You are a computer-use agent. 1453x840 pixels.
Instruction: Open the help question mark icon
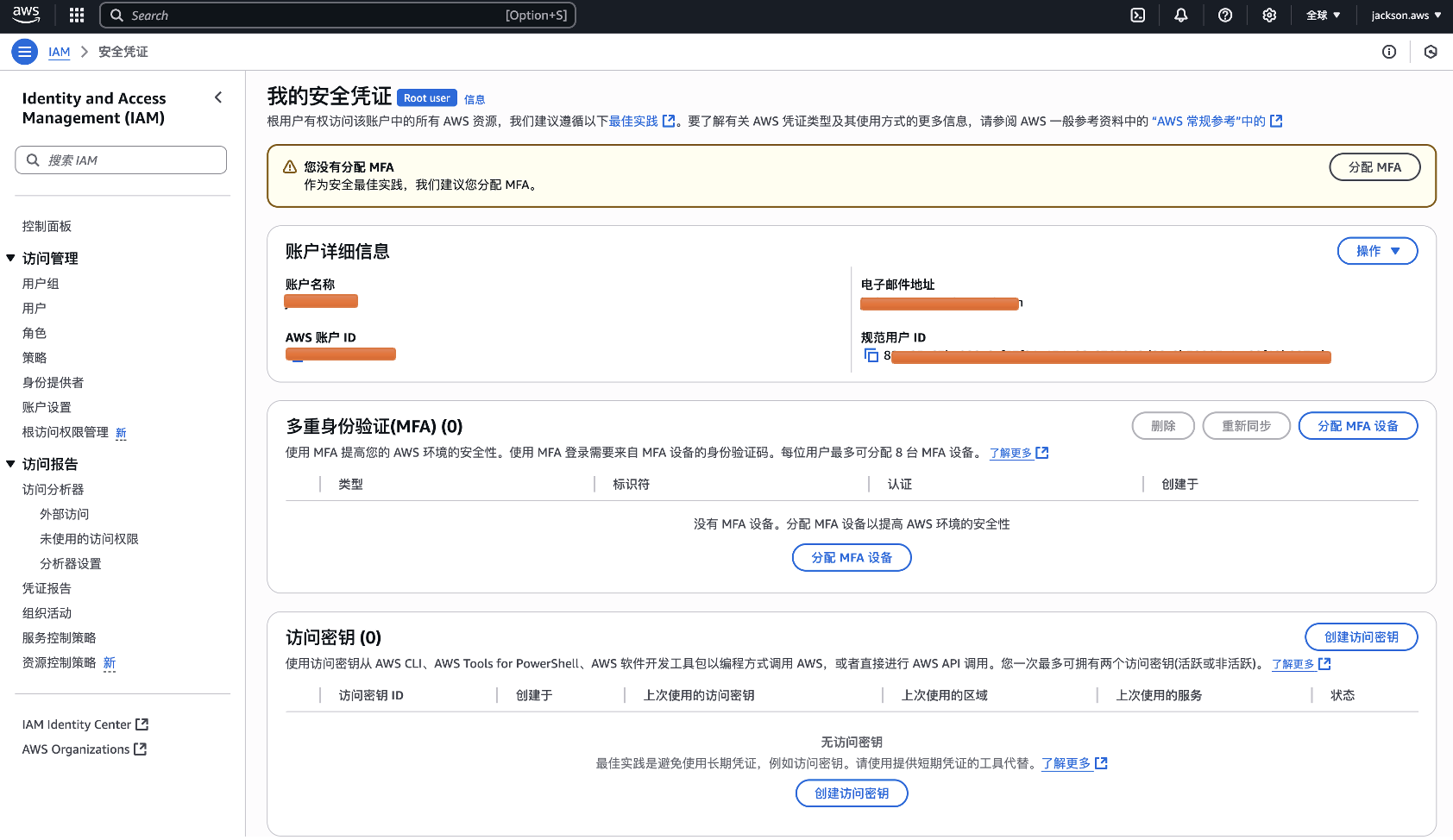coord(1225,15)
